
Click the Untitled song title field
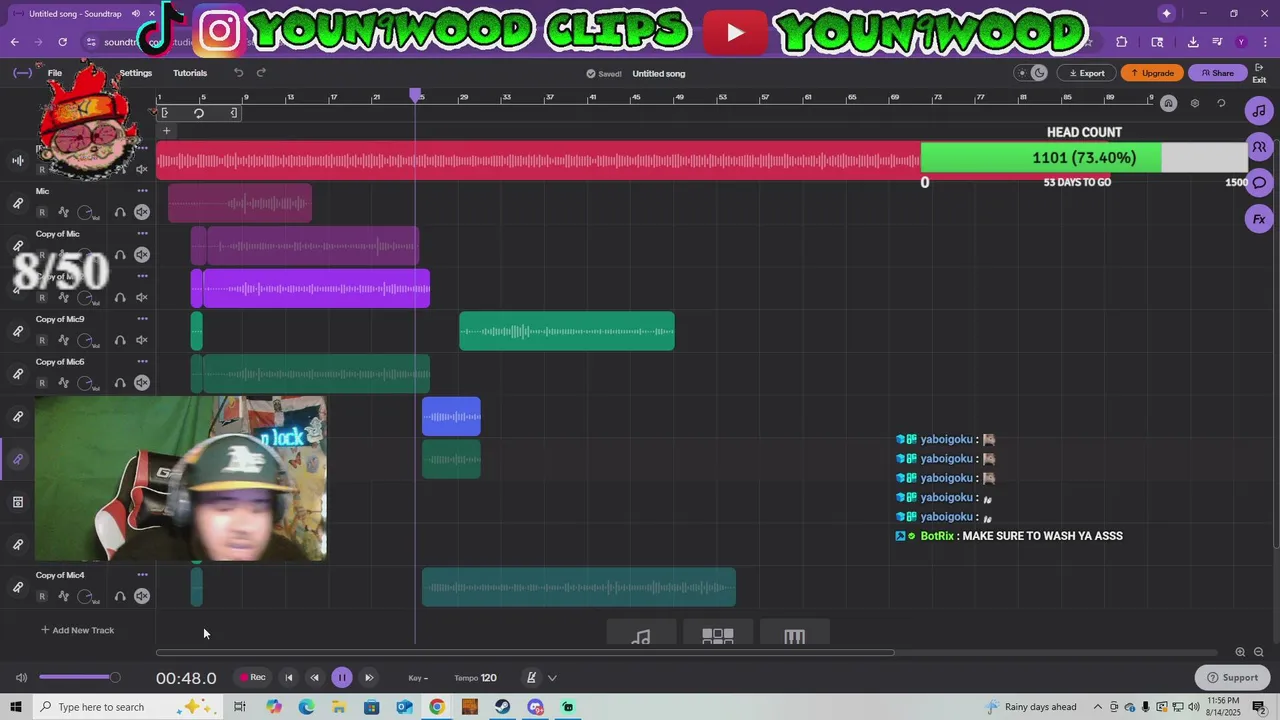pyautogui.click(x=659, y=73)
